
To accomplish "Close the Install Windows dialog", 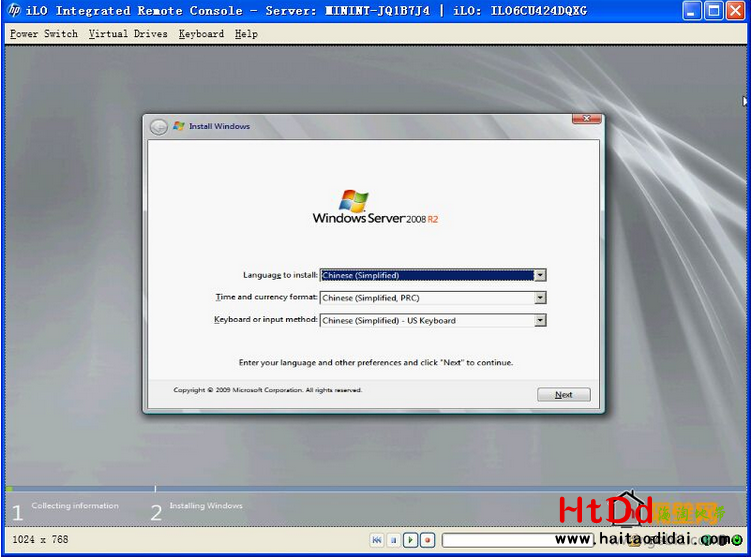I will tap(587, 118).
